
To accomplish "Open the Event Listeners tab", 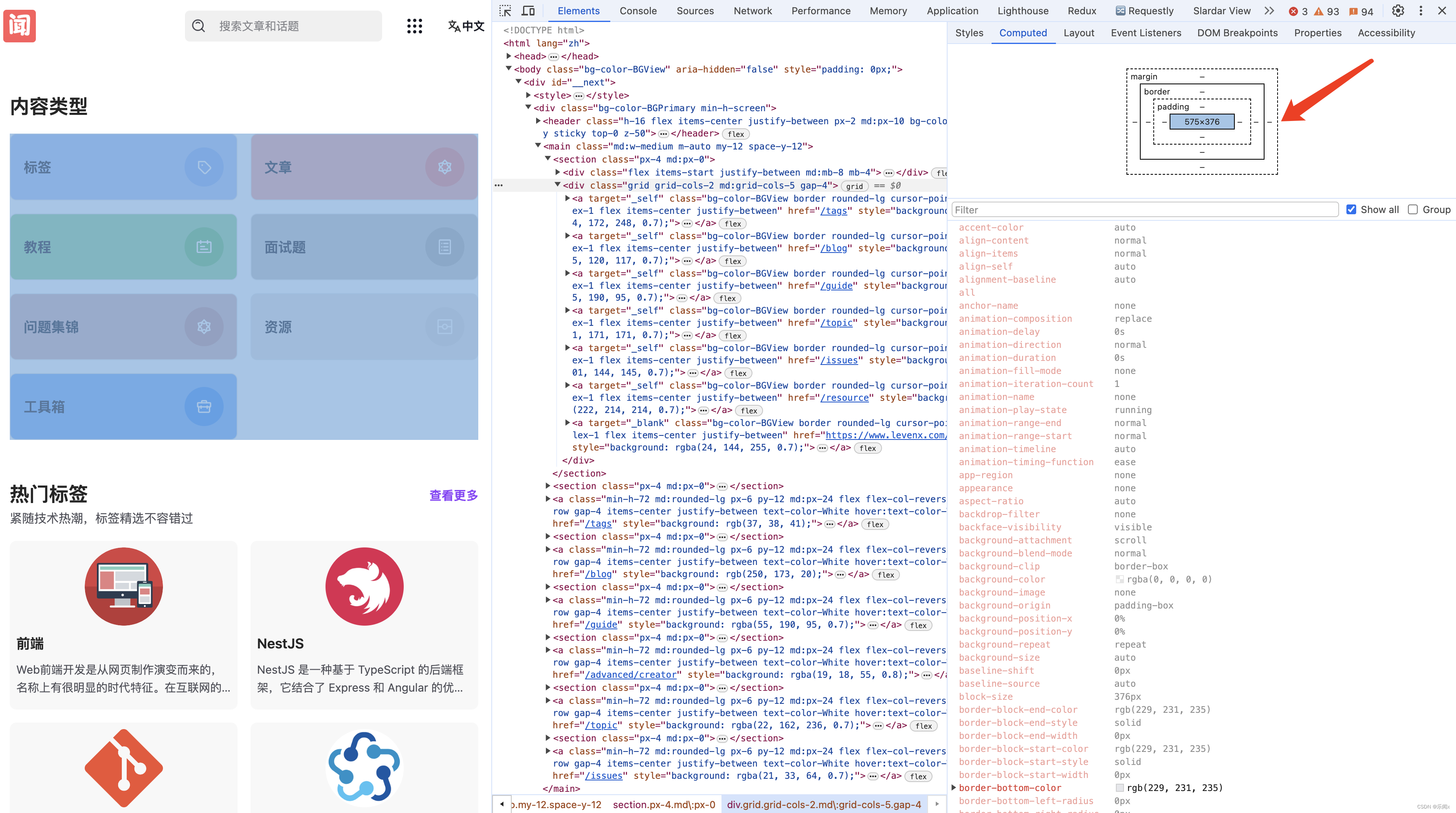I will (x=1146, y=33).
